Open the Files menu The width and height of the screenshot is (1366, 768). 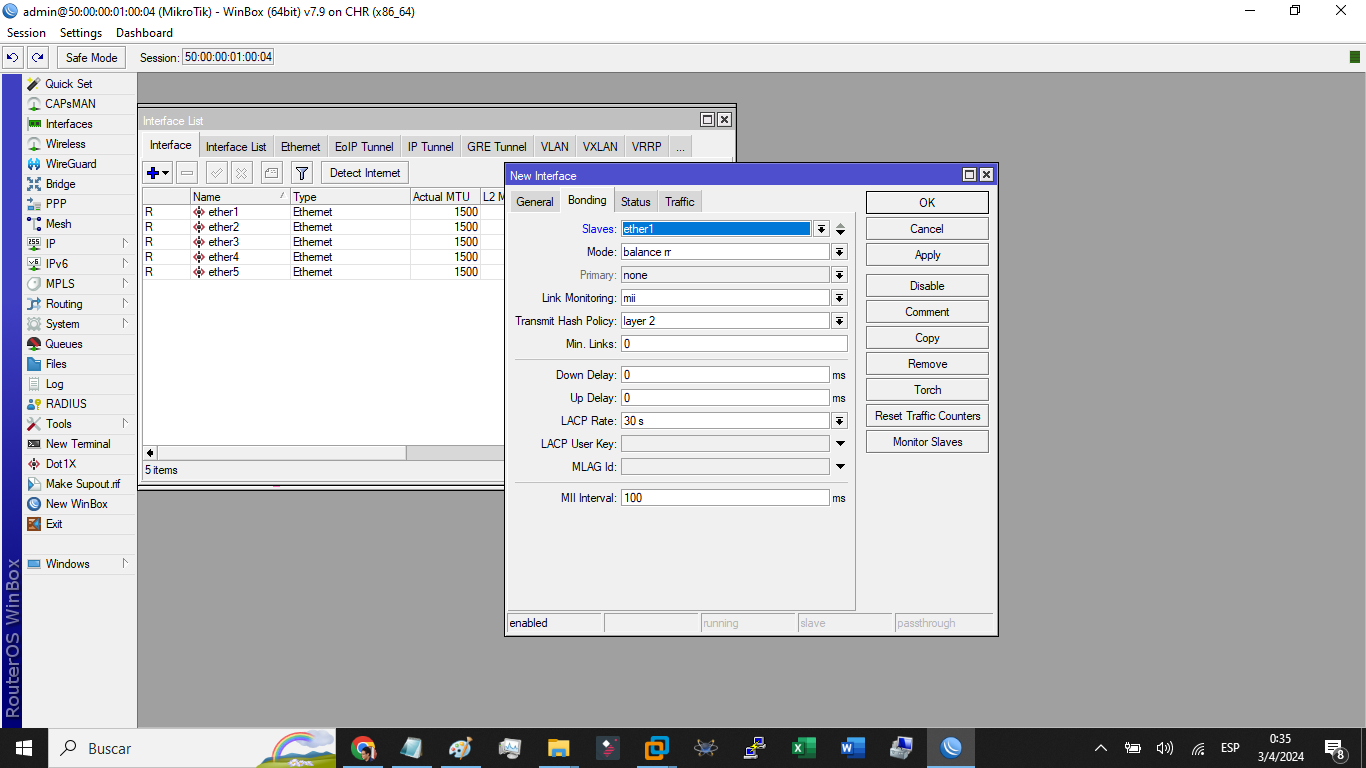56,364
